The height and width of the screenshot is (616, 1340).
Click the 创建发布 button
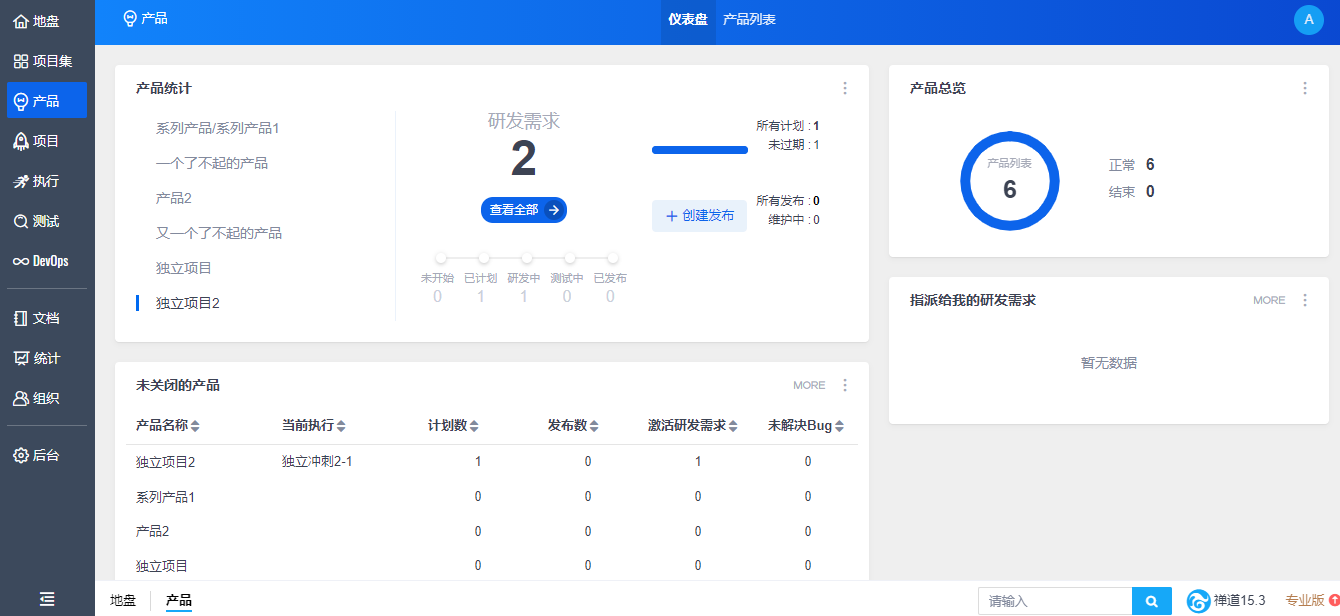[699, 216]
